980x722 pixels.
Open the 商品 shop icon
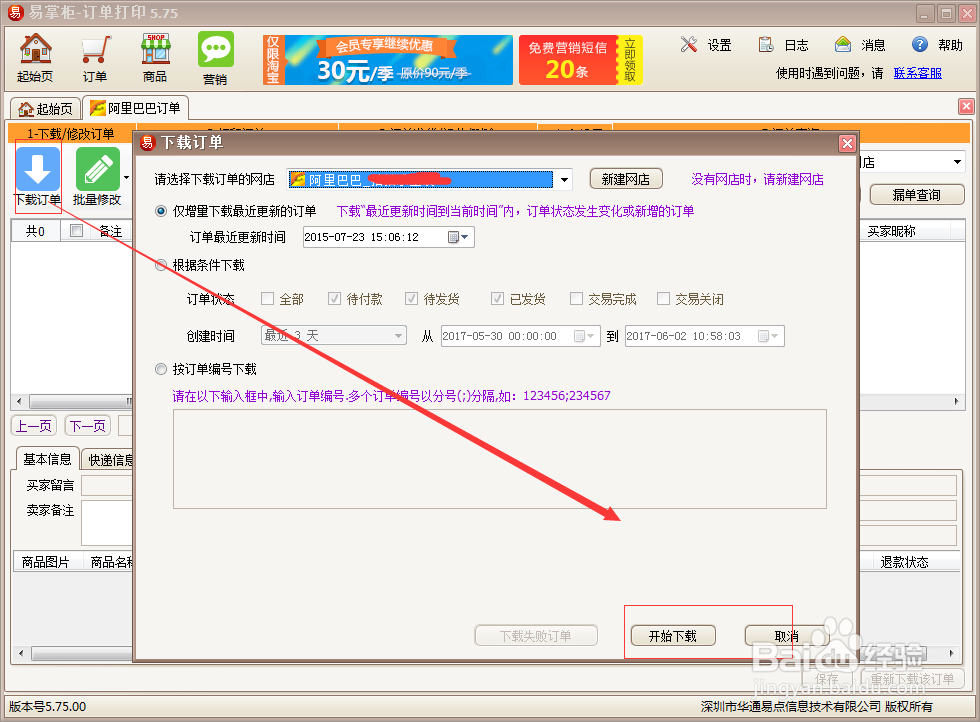(155, 58)
